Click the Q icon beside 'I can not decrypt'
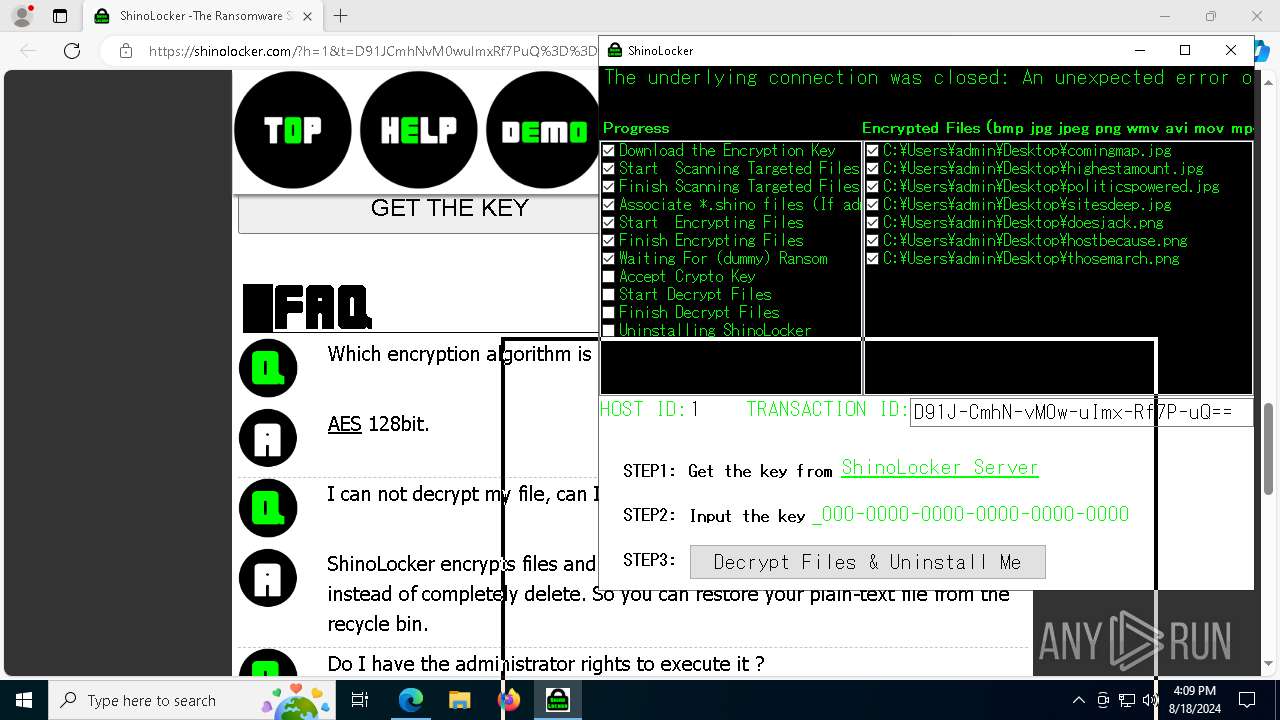1280x720 pixels. coord(268,508)
